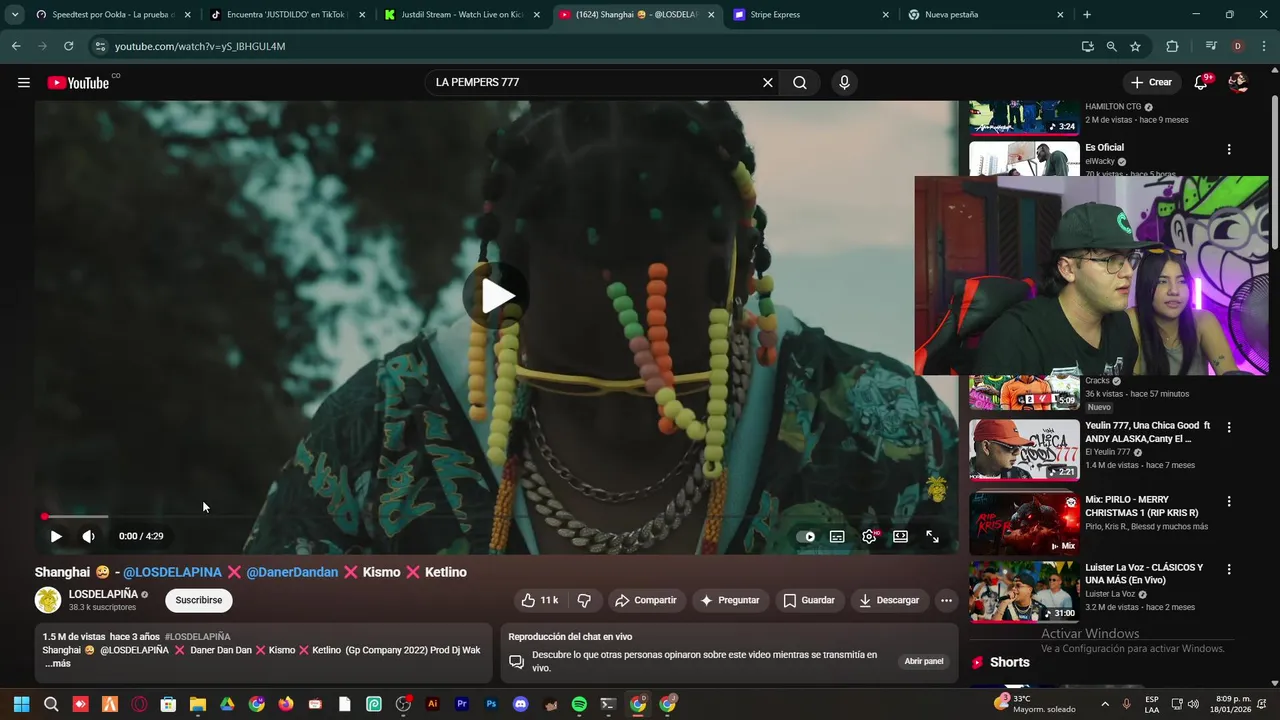This screenshot has height=720, width=1280.
Task: Open YouTube notifications bell
Action: [1201, 82]
